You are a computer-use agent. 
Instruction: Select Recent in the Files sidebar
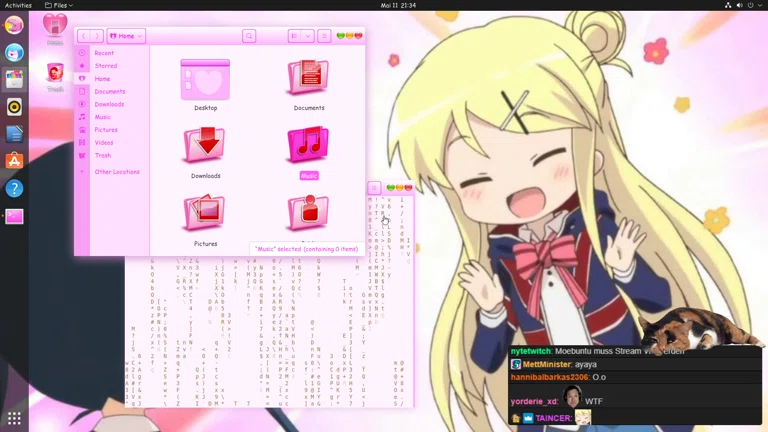point(104,53)
